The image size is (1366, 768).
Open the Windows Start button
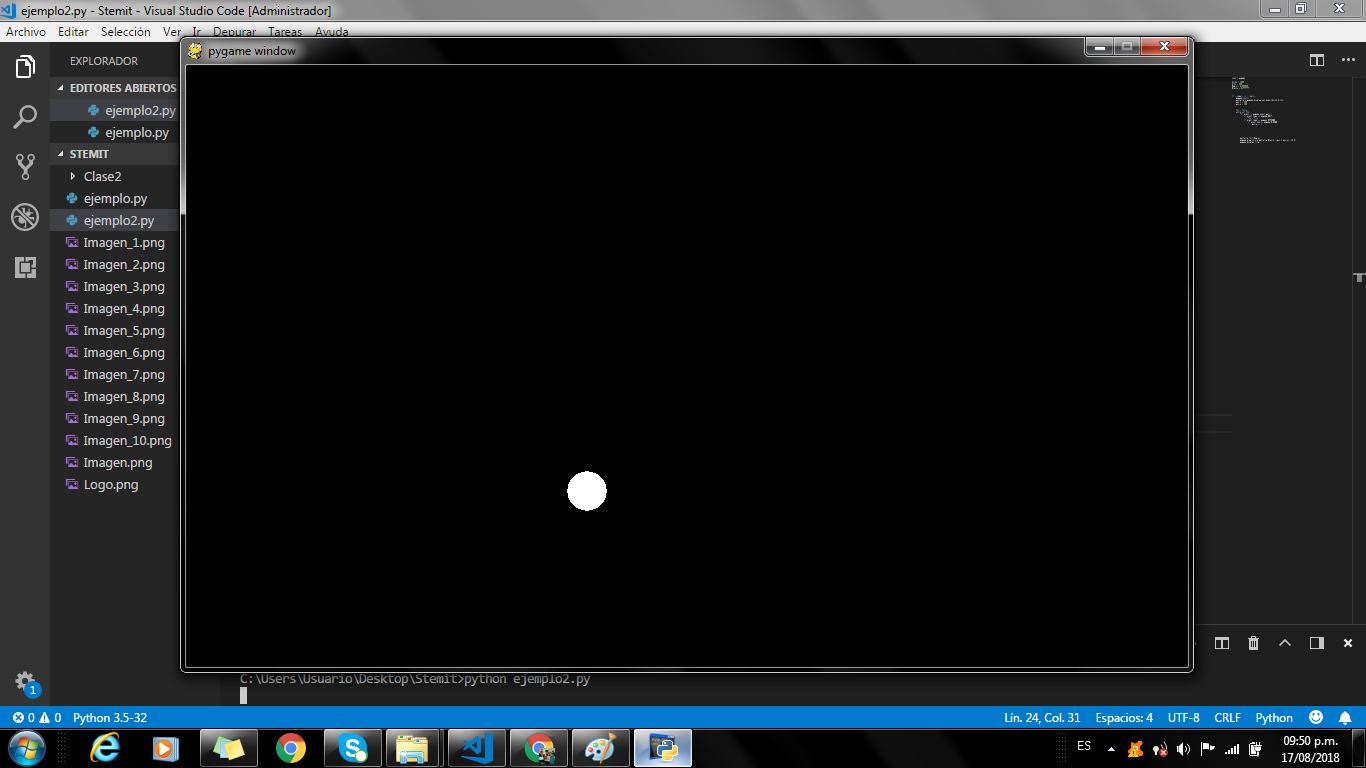(x=26, y=748)
